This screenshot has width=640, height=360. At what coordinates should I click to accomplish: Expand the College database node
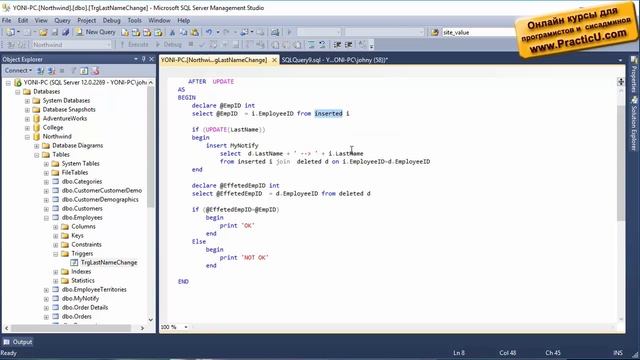[27, 127]
